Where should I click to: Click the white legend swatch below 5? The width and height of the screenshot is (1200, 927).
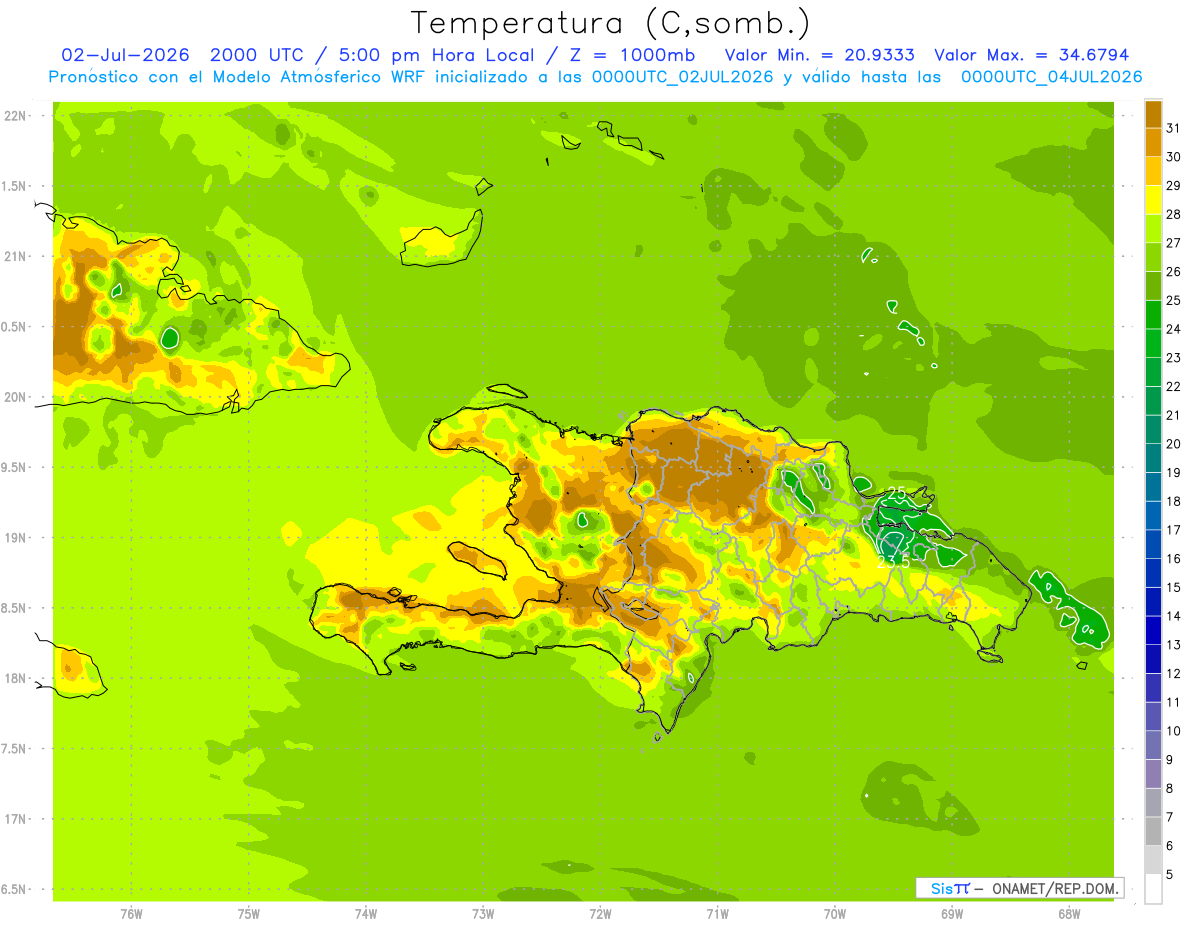(1153, 889)
